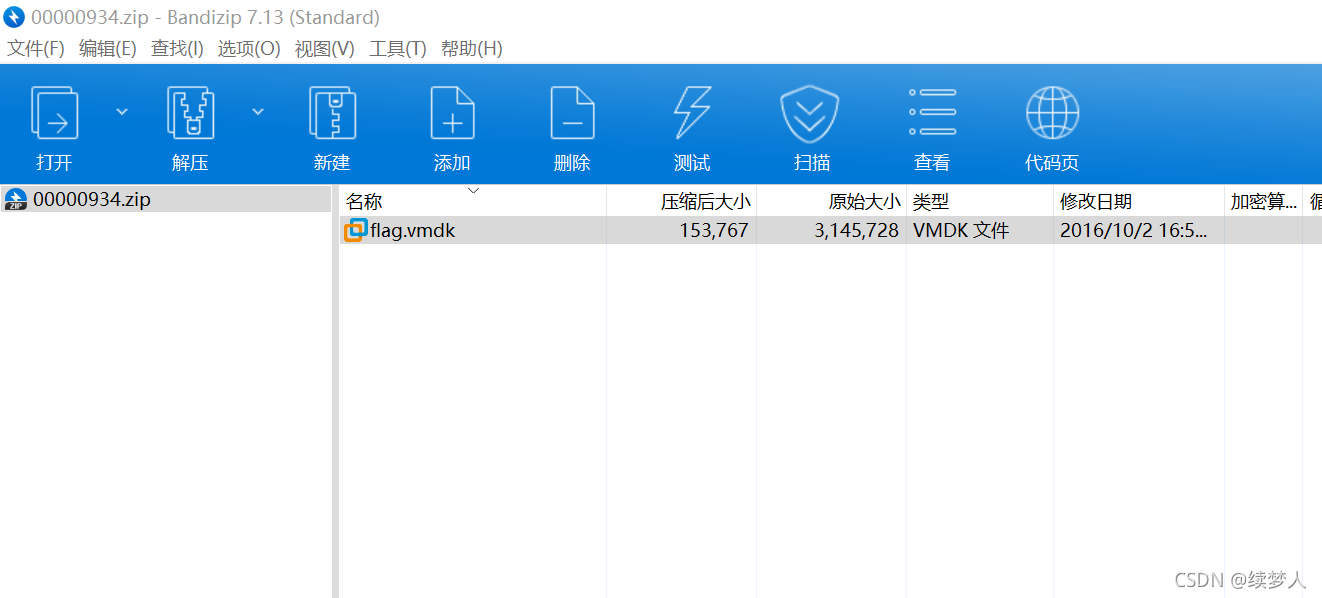Select the flag.vmdk file row
The height and width of the screenshot is (598, 1322).
(831, 230)
